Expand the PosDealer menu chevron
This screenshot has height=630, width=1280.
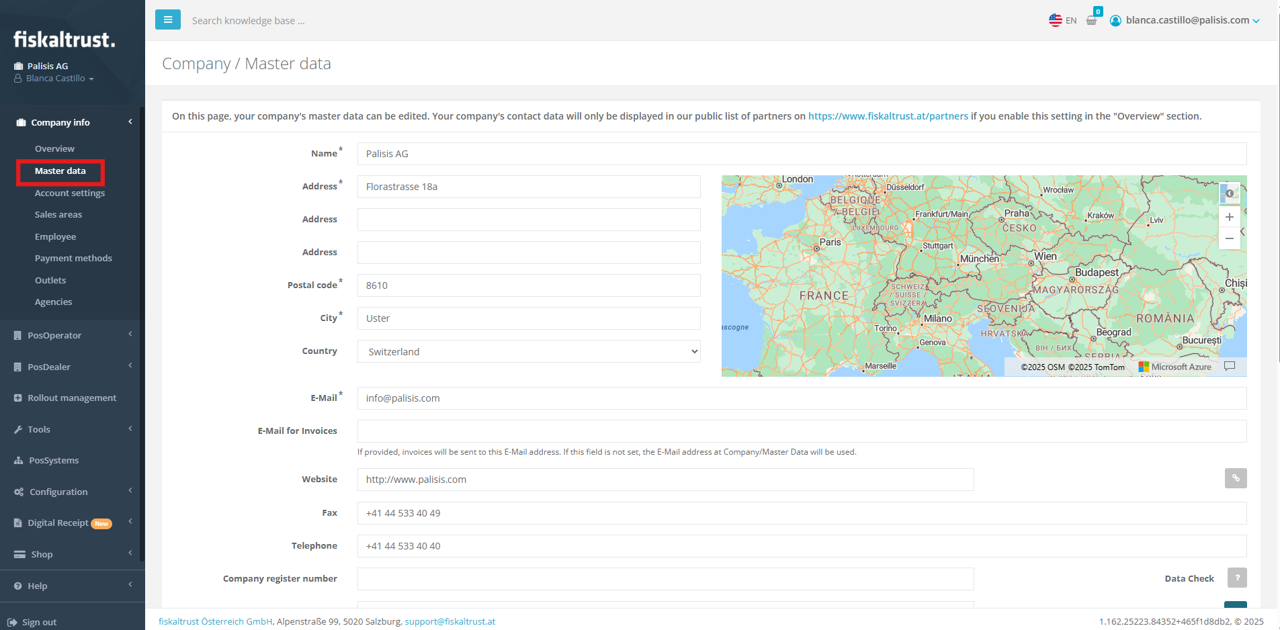(x=130, y=366)
